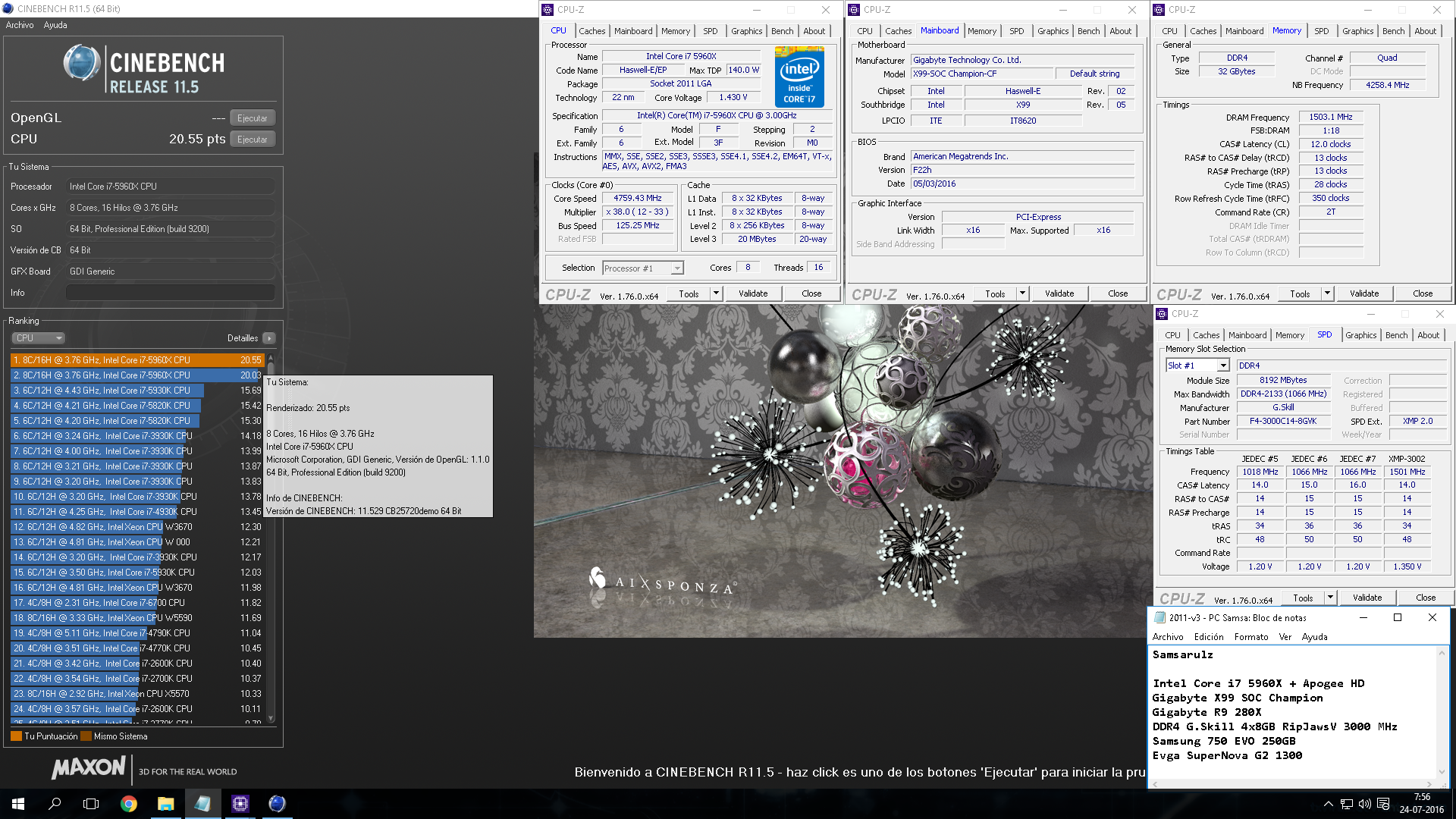Run the OpenGL test with Ejecutar
Image resolution: width=1456 pixels, height=819 pixels.
253,118
